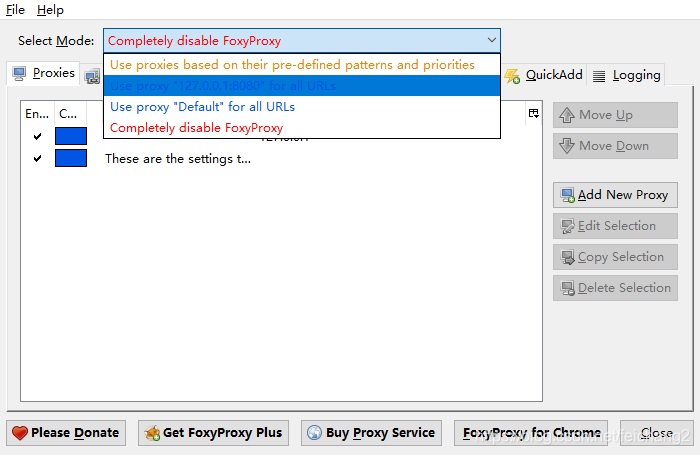This screenshot has width=700, height=455.
Task: Choose 'Completely disable FoxyProxy' in dropdown list
Action: tap(301, 128)
